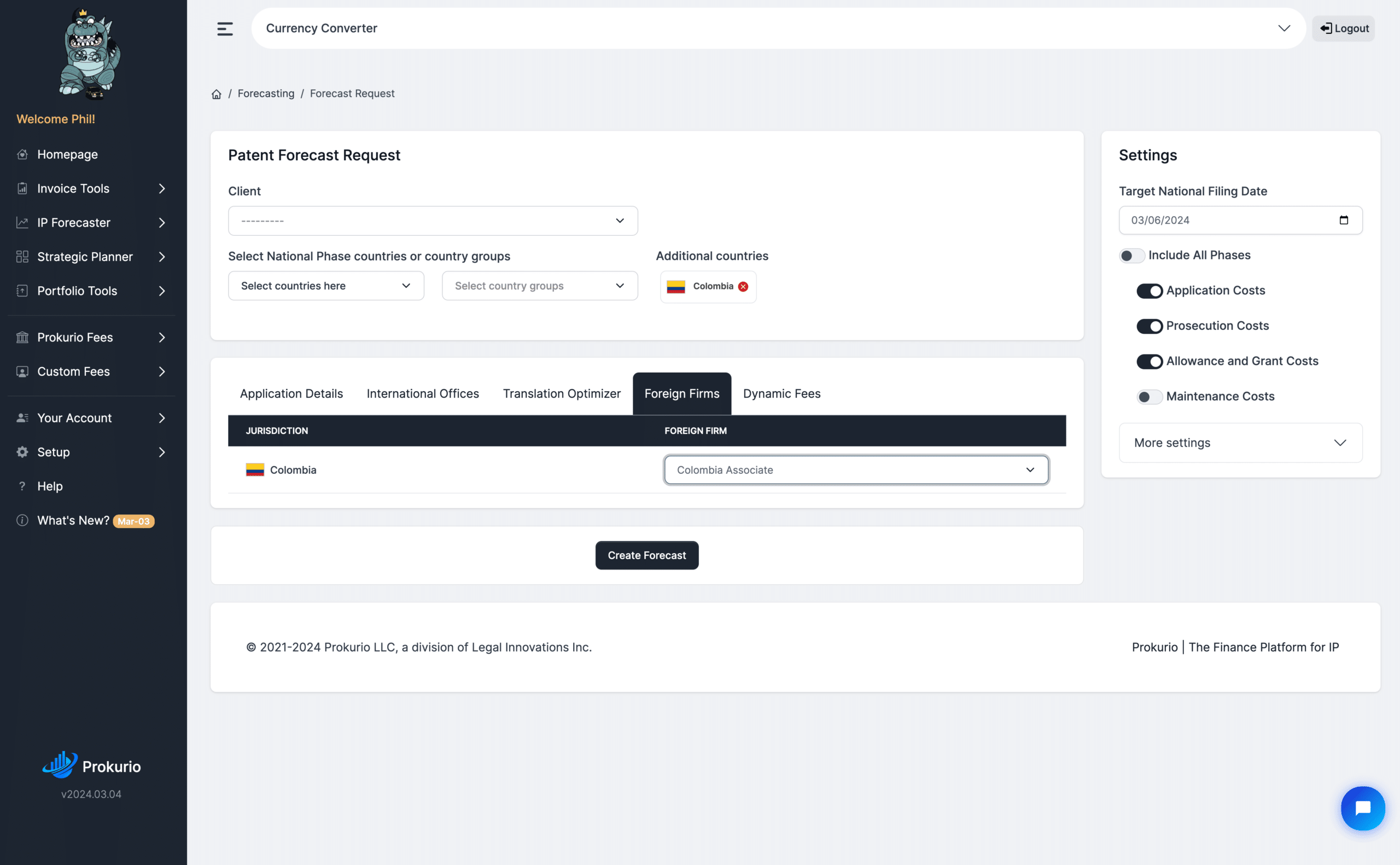Switch to Translation Optimizer tab
Image resolution: width=1400 pixels, height=865 pixels.
(562, 393)
